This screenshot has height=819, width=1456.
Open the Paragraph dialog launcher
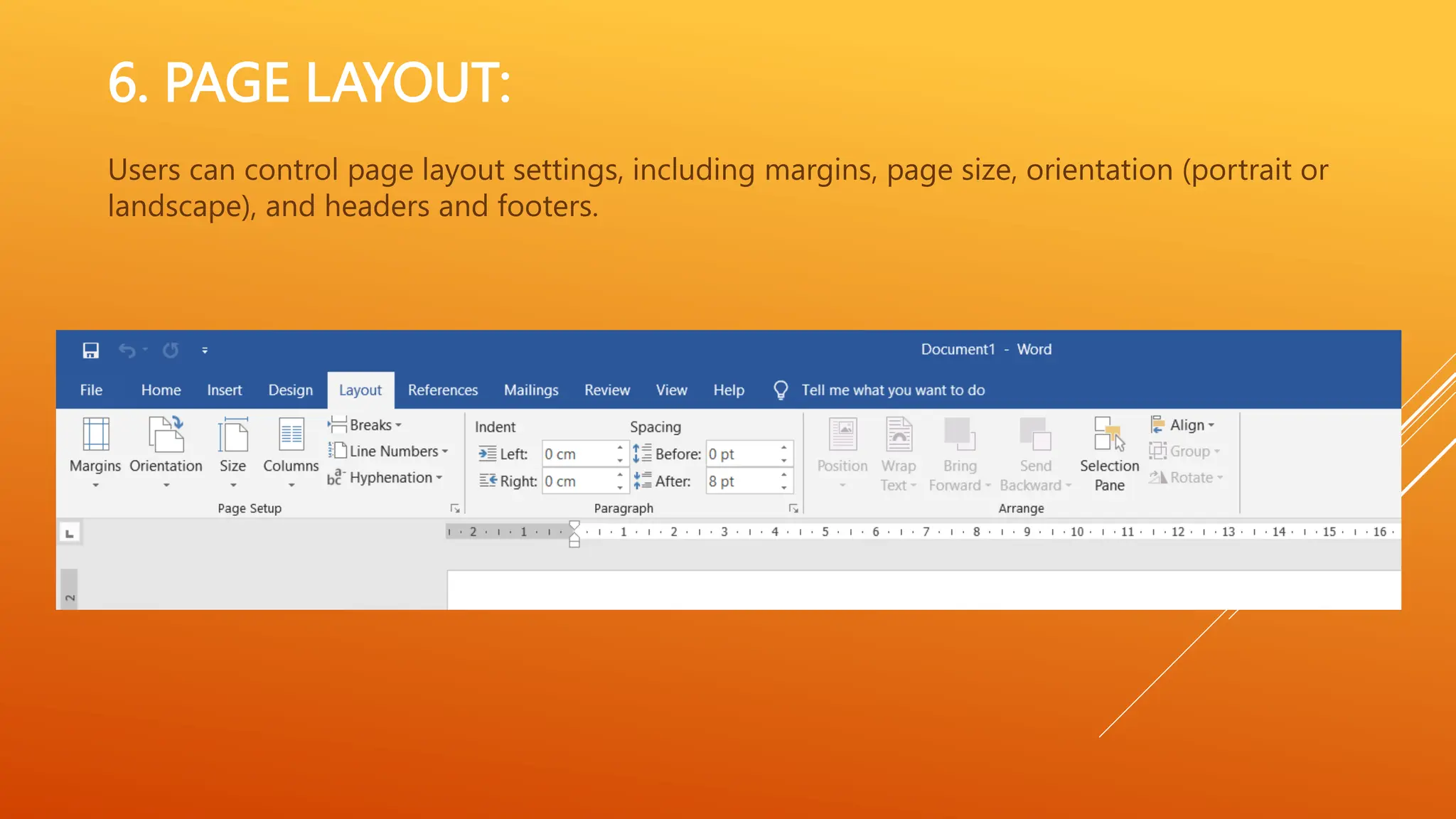[x=793, y=508]
